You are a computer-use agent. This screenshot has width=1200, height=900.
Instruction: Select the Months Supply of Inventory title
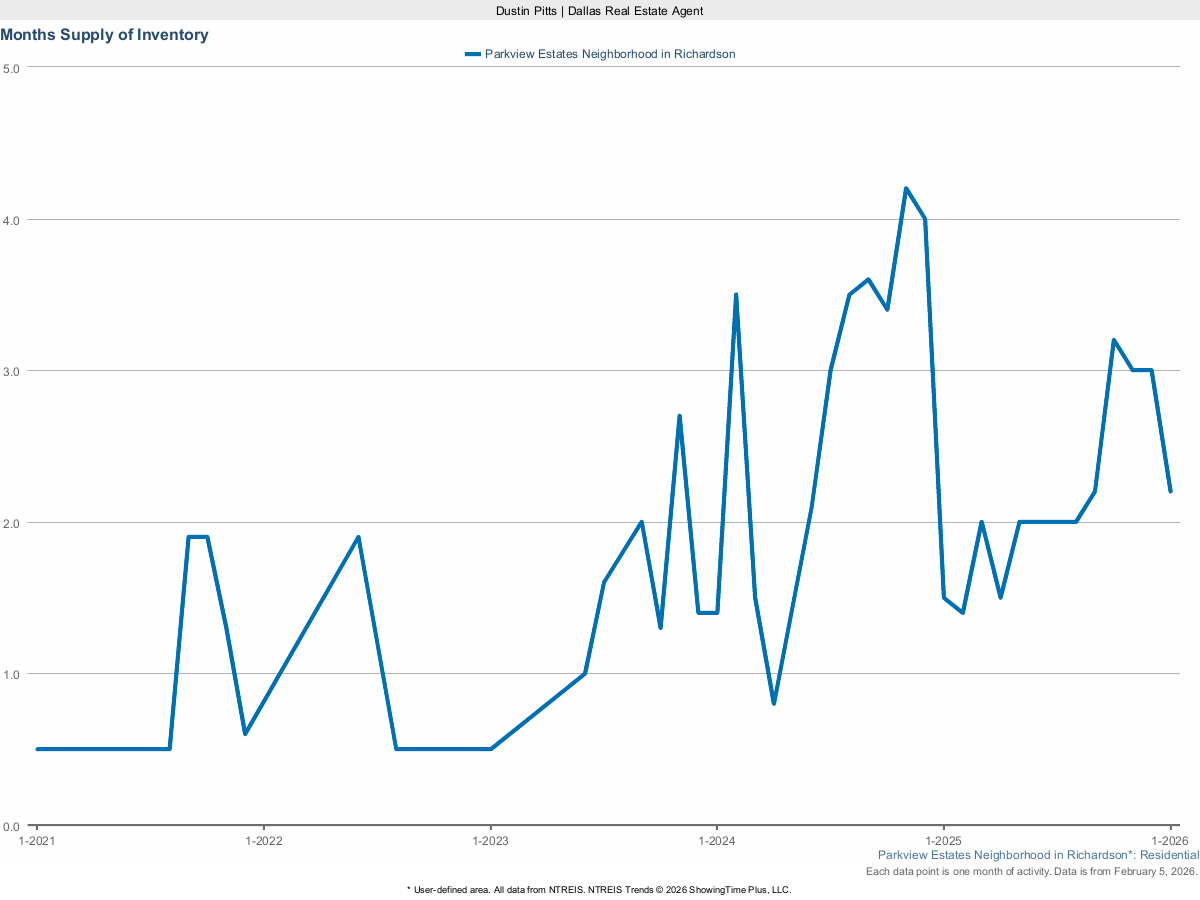tap(104, 34)
